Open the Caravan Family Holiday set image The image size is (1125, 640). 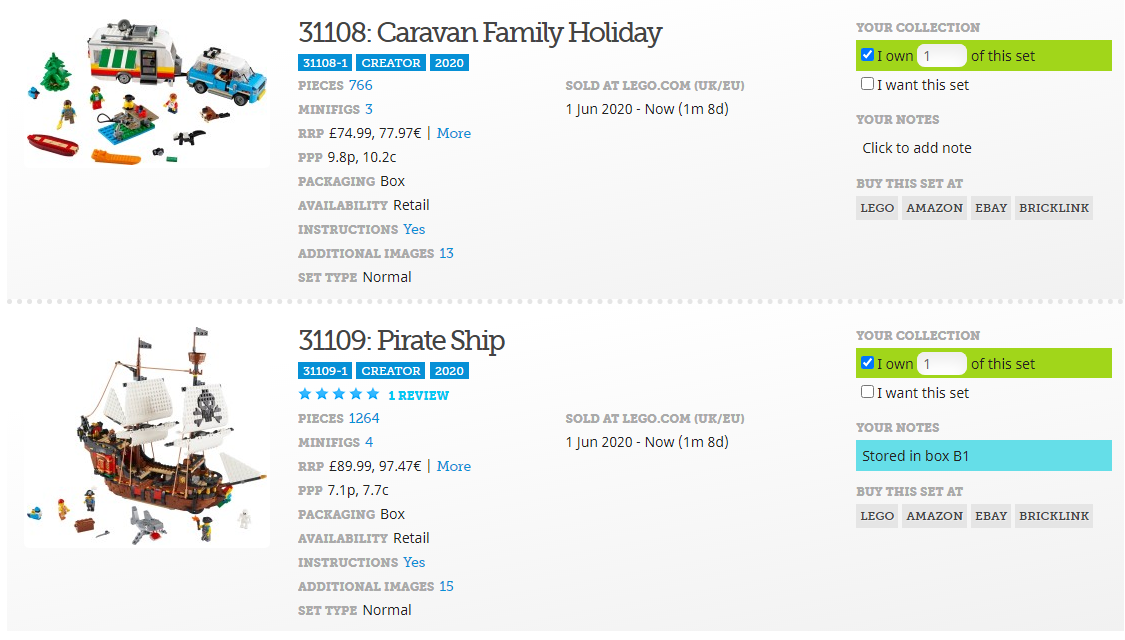pos(147,91)
